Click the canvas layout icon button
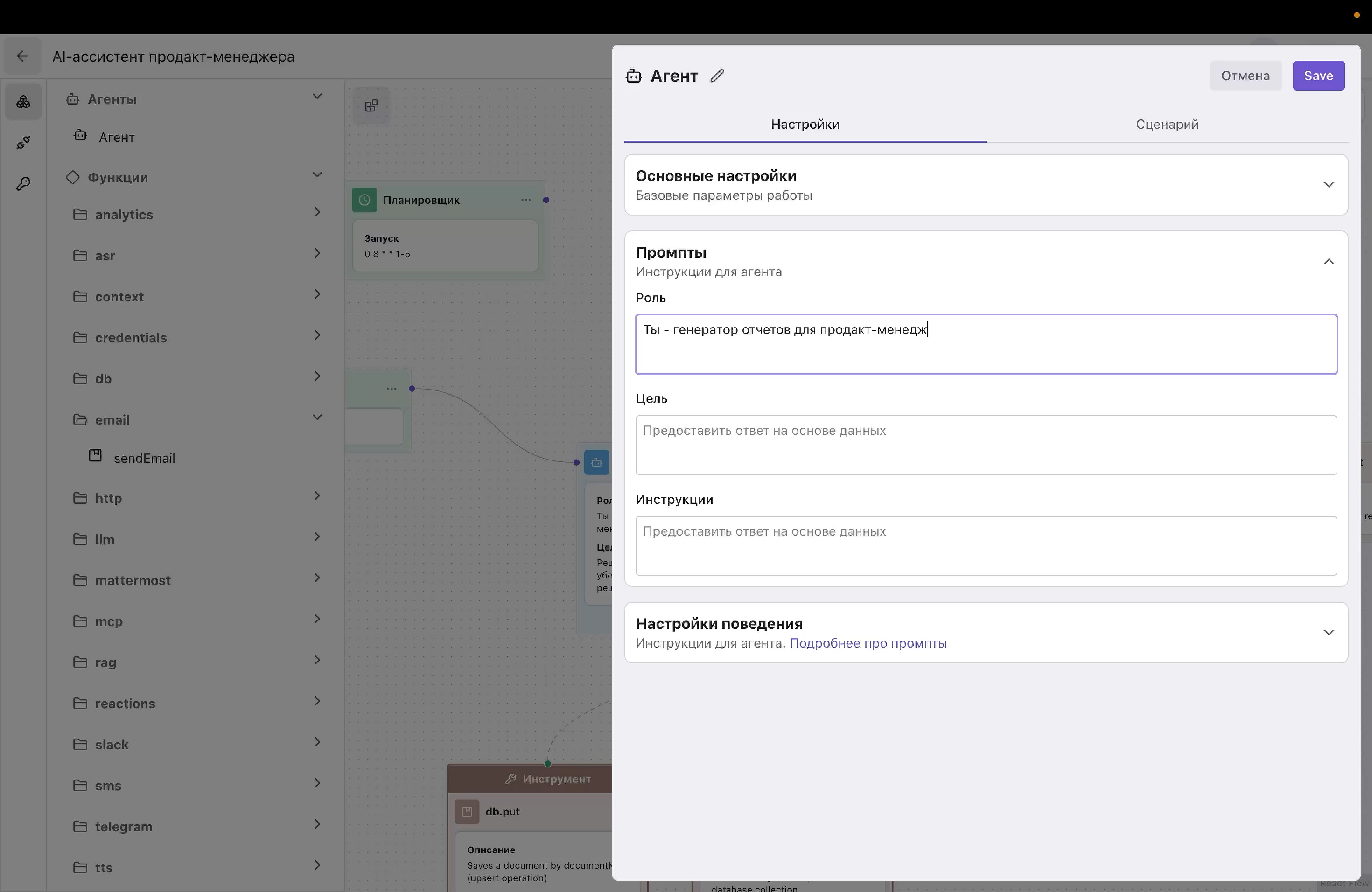 tap(371, 105)
